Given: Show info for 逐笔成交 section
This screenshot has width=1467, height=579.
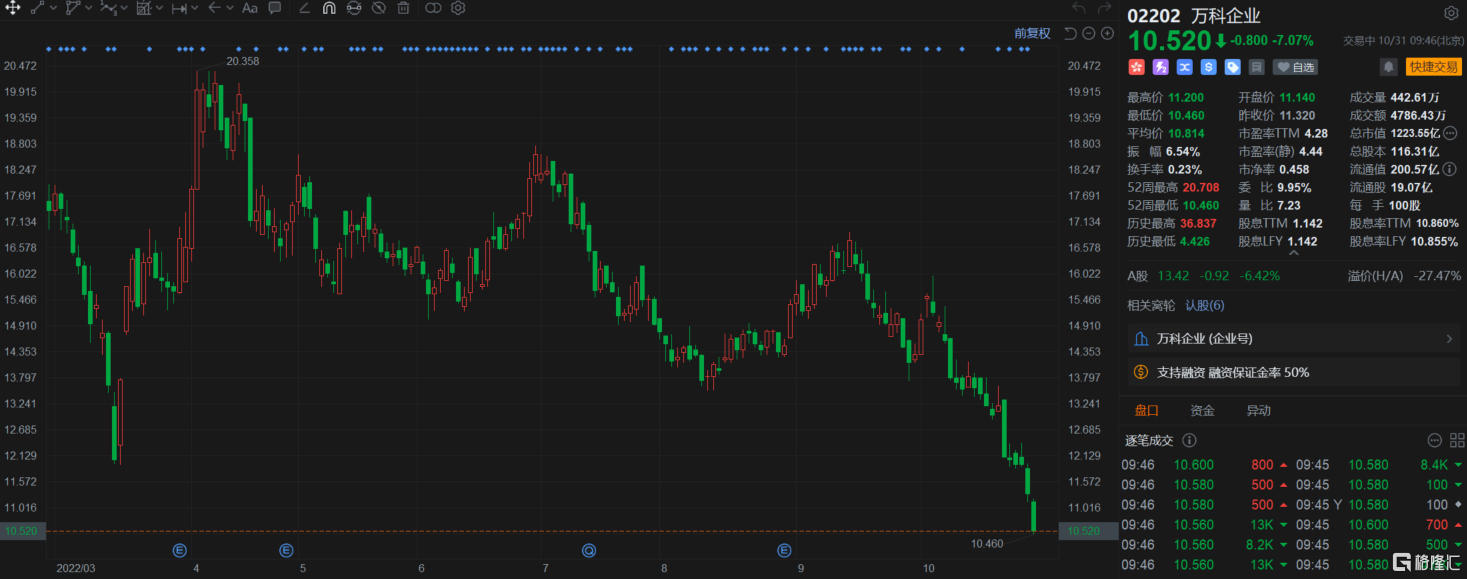Looking at the screenshot, I should click(x=1190, y=440).
